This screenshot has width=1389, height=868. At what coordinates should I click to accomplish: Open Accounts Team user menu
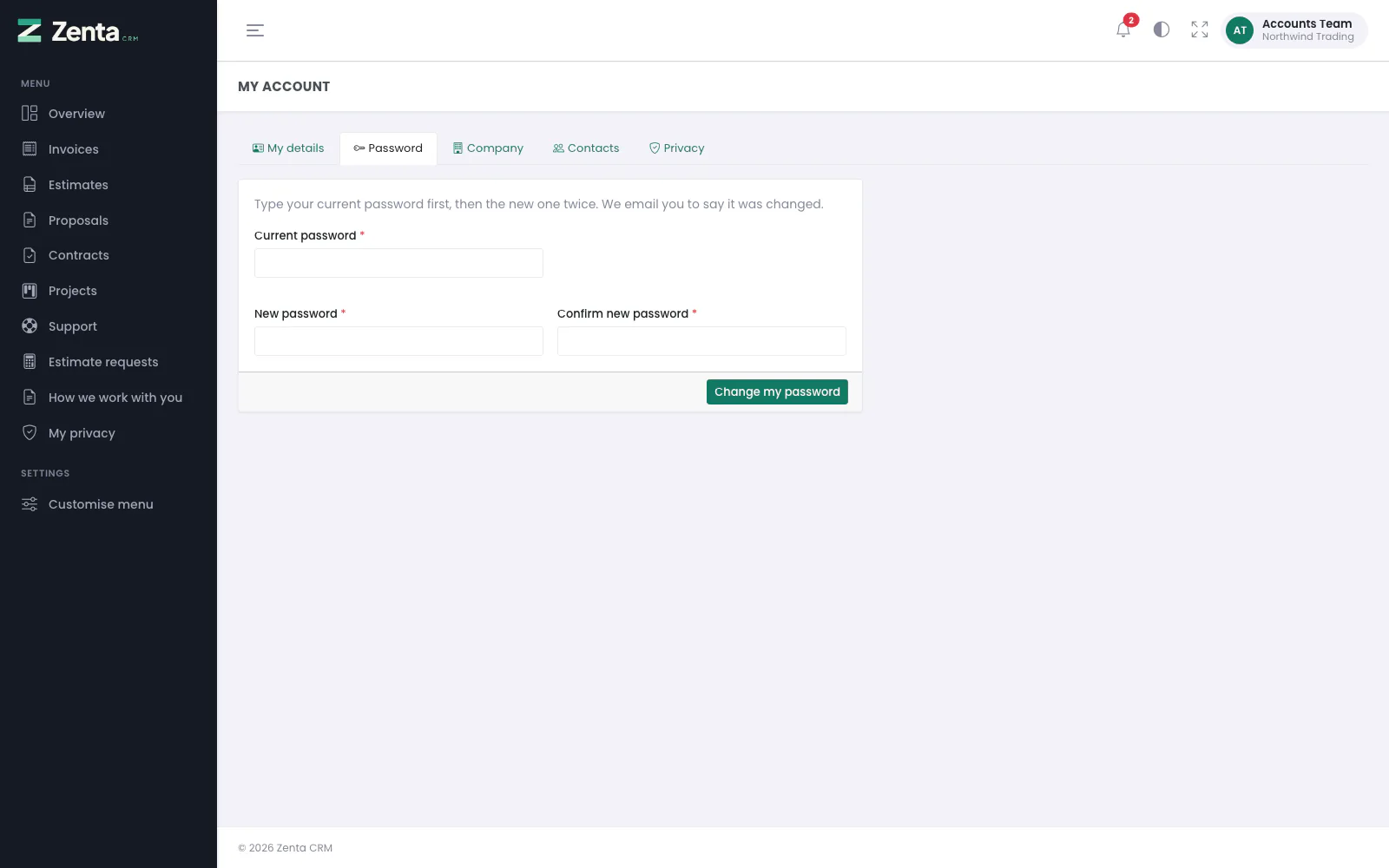coord(1294,30)
